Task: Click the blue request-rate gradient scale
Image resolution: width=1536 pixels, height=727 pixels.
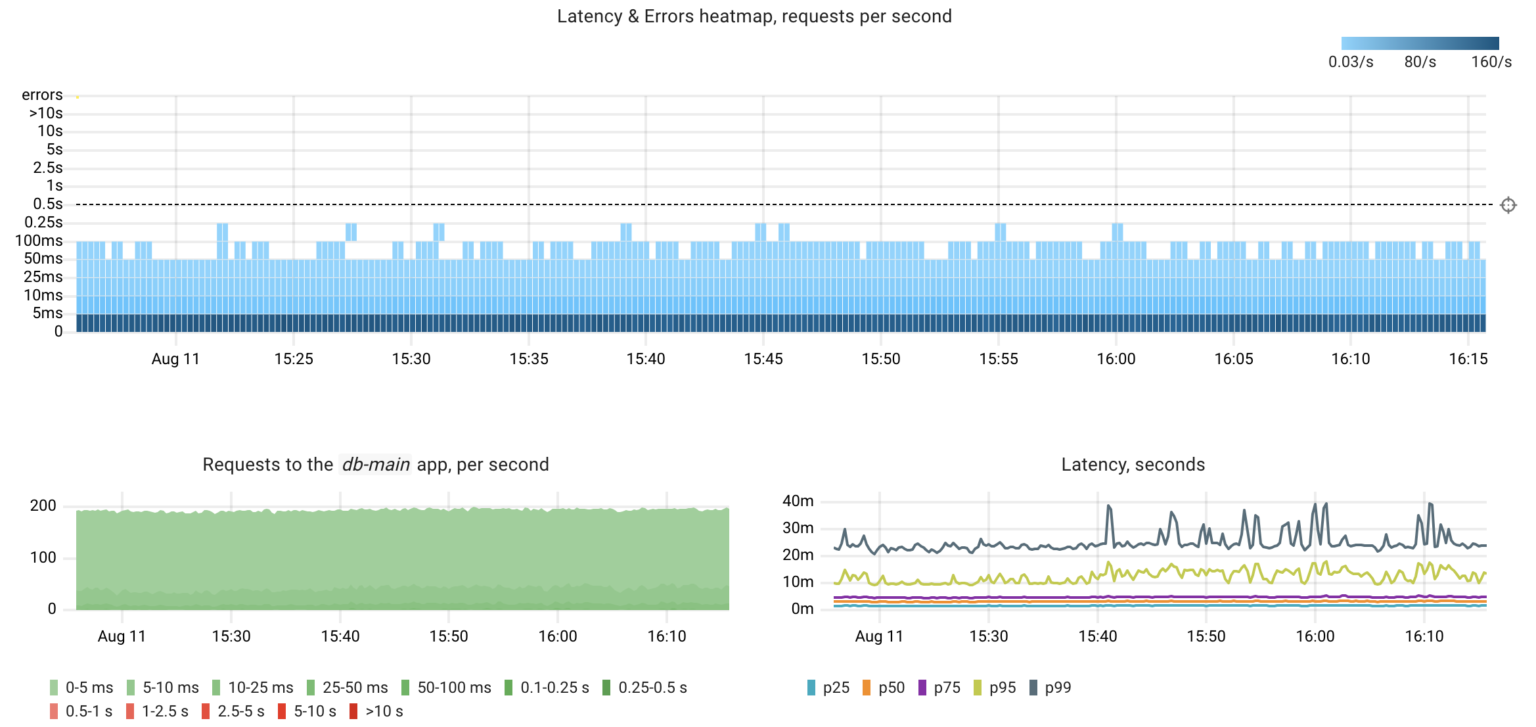Action: [x=1418, y=42]
